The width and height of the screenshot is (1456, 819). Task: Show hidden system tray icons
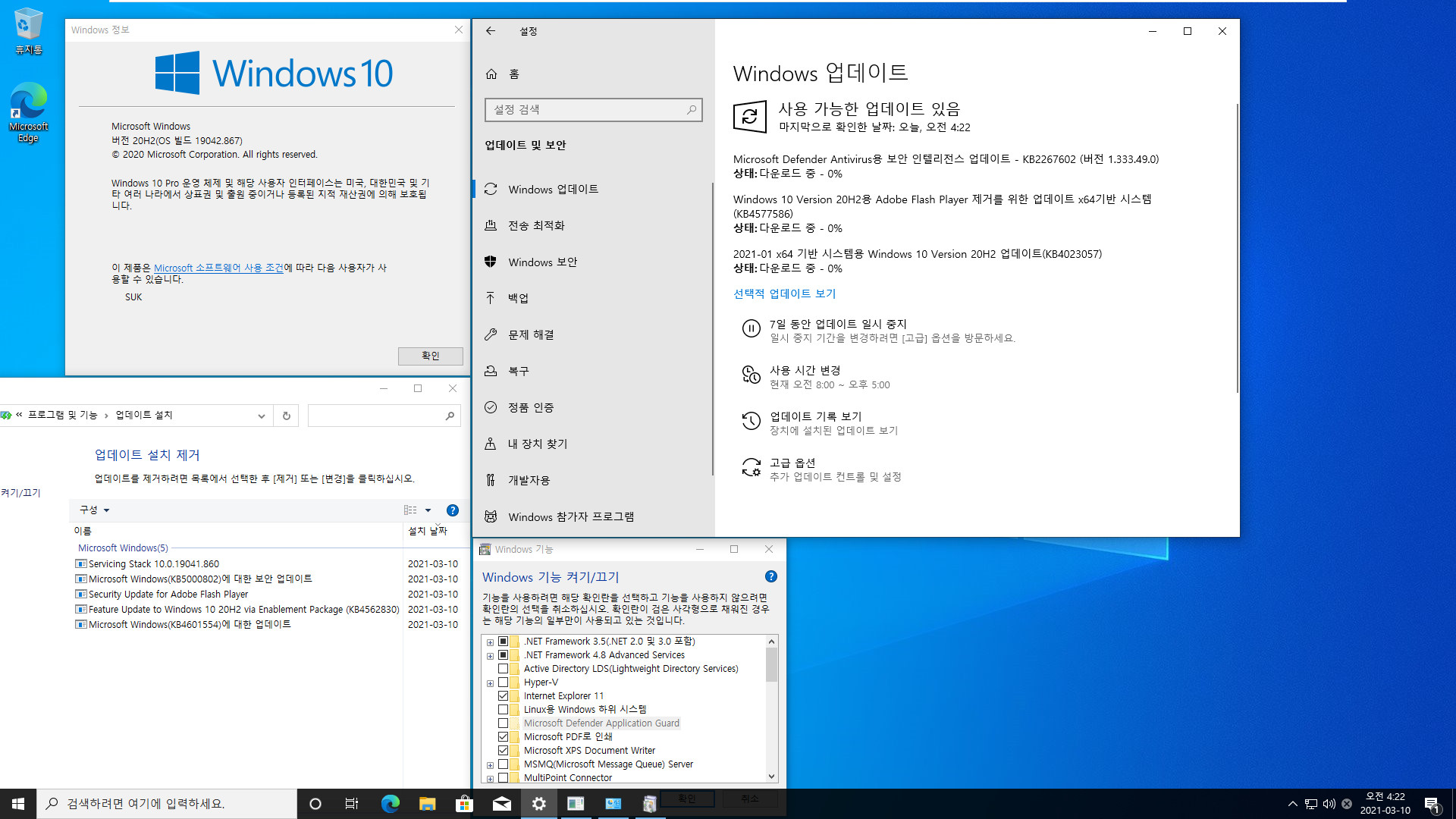click(1292, 804)
